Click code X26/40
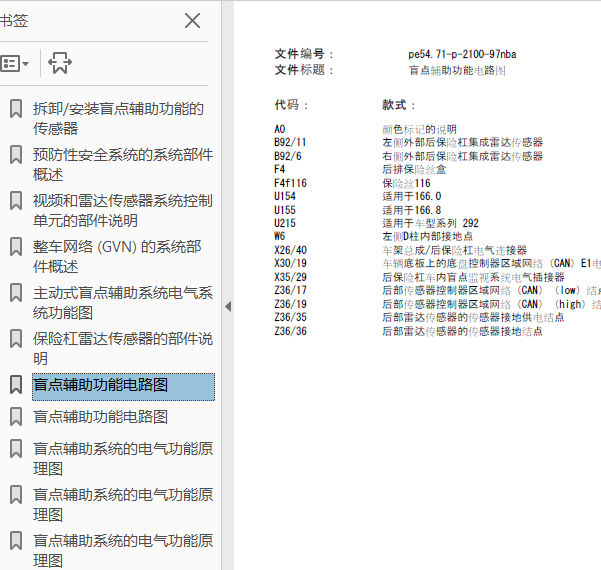Viewport: 601px width, 570px height. 291,250
